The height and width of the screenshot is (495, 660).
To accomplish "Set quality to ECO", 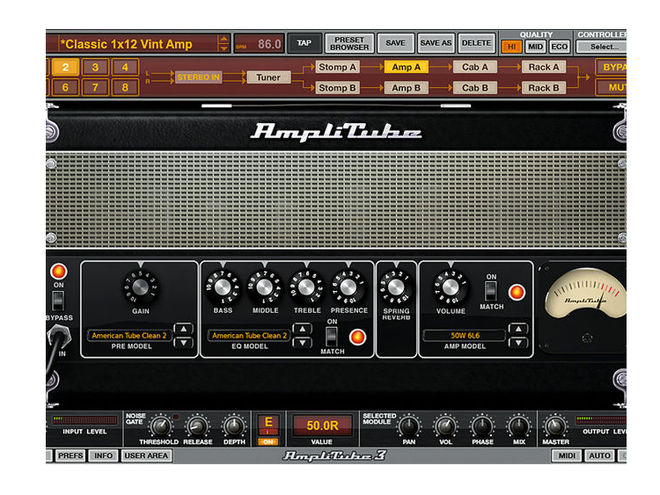I will (559, 47).
